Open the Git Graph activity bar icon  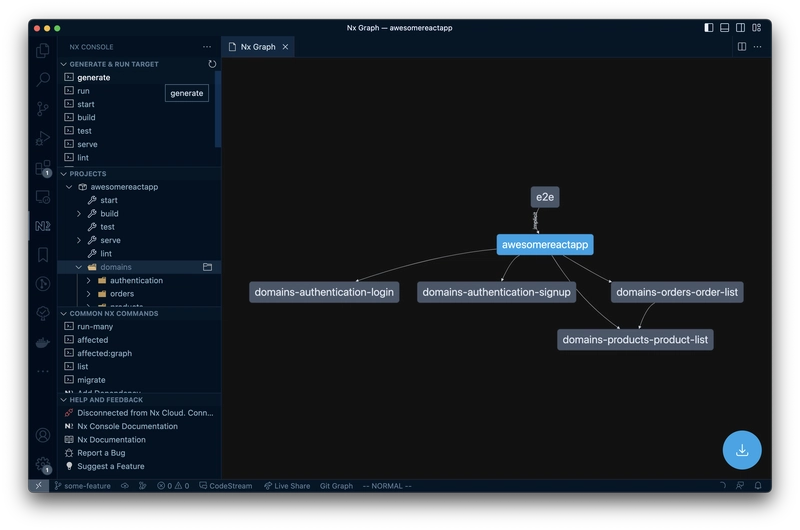43,284
